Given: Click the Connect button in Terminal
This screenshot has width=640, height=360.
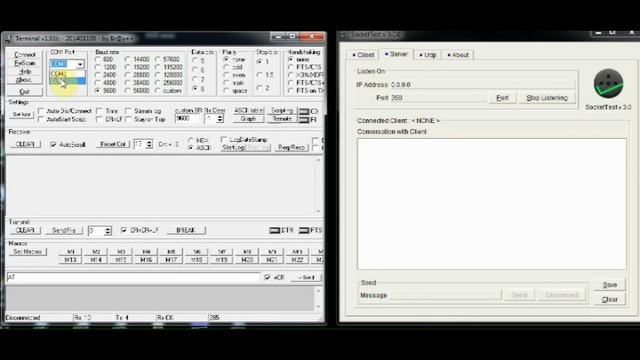Looking at the screenshot, I should (x=25, y=55).
